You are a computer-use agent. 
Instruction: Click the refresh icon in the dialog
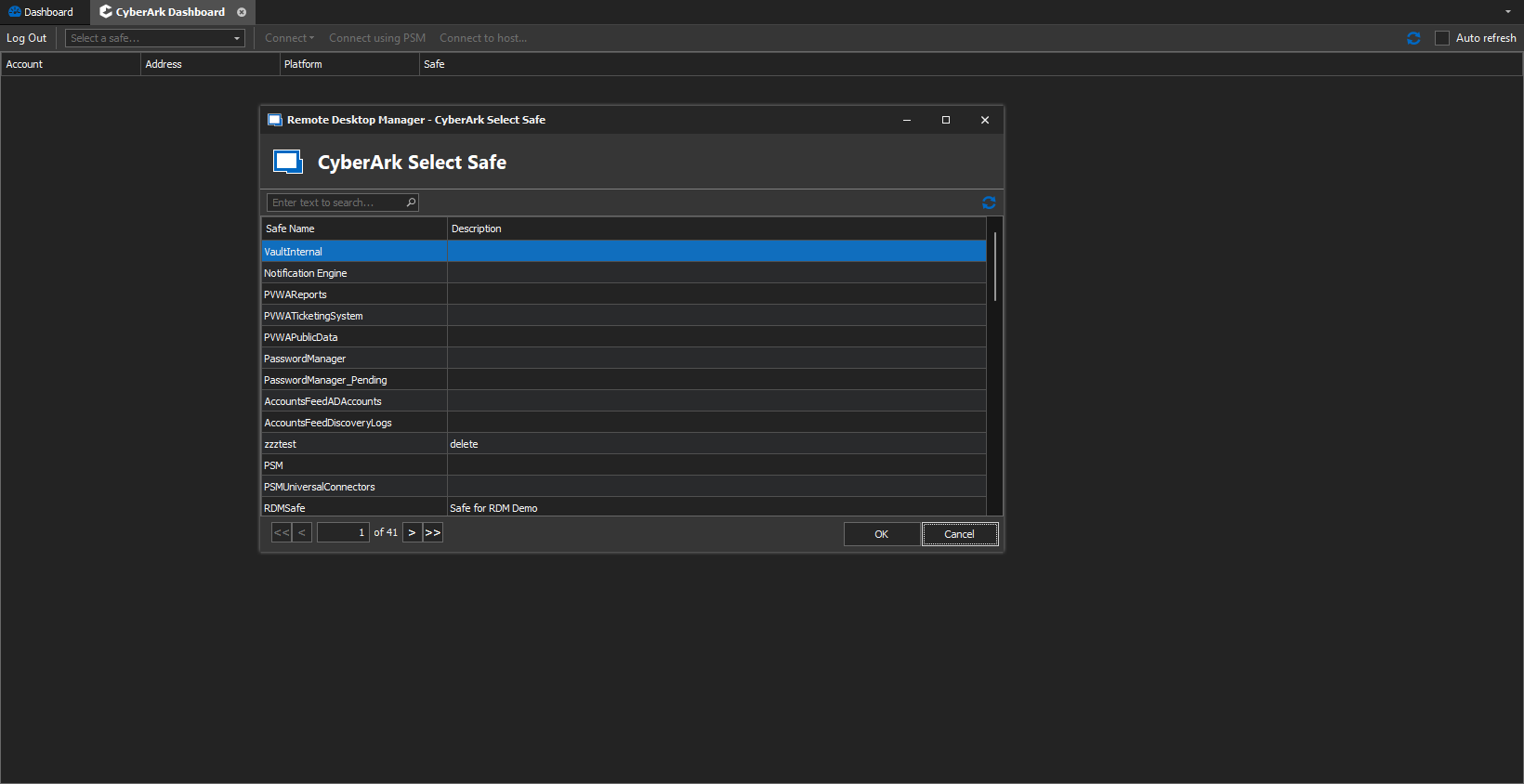pos(989,203)
